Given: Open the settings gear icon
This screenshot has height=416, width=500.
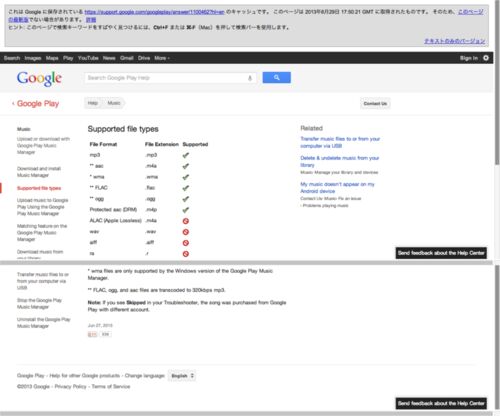Looking at the screenshot, I should 486,58.
